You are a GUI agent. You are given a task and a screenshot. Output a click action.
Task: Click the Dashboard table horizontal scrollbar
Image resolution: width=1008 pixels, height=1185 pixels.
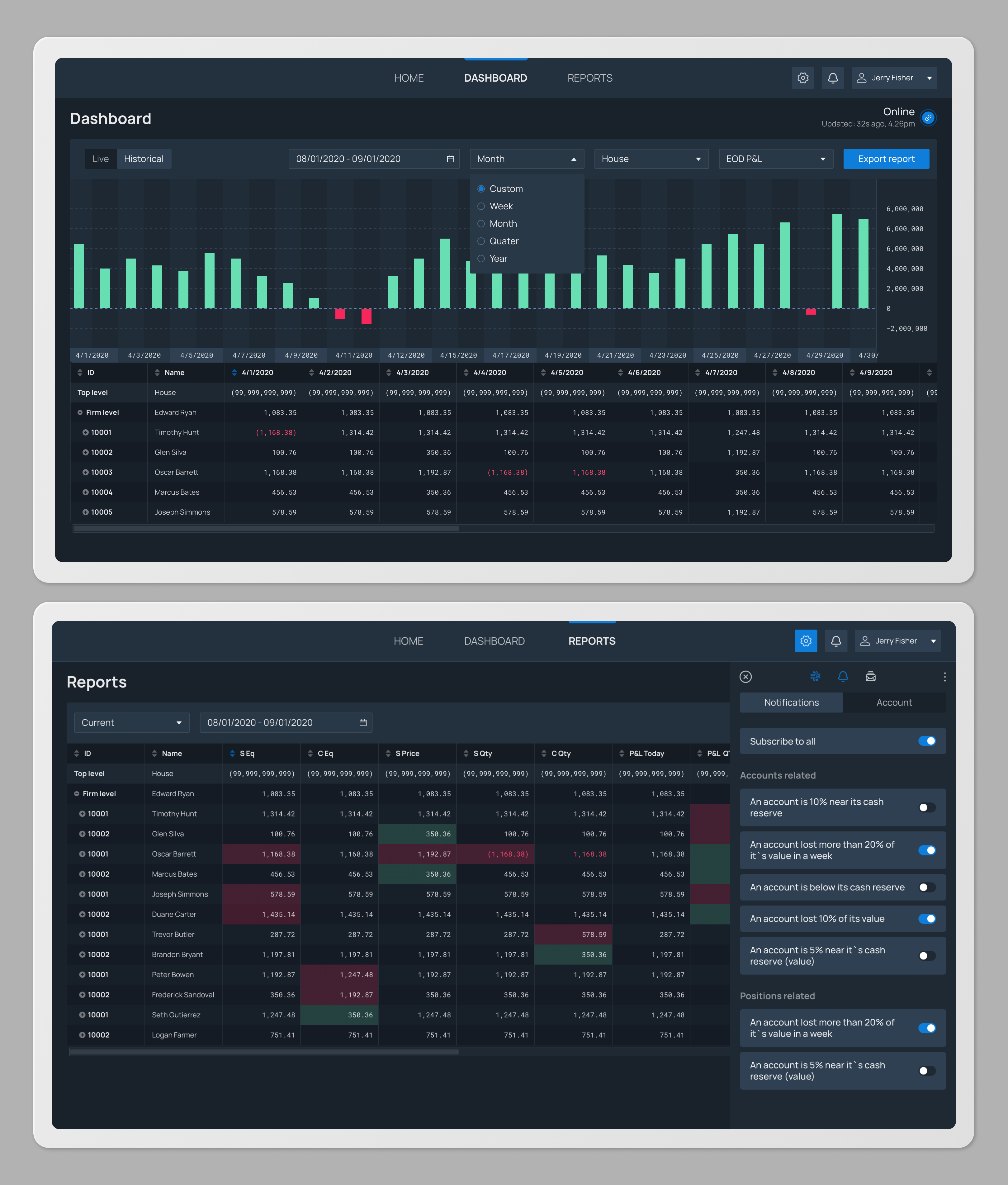266,528
